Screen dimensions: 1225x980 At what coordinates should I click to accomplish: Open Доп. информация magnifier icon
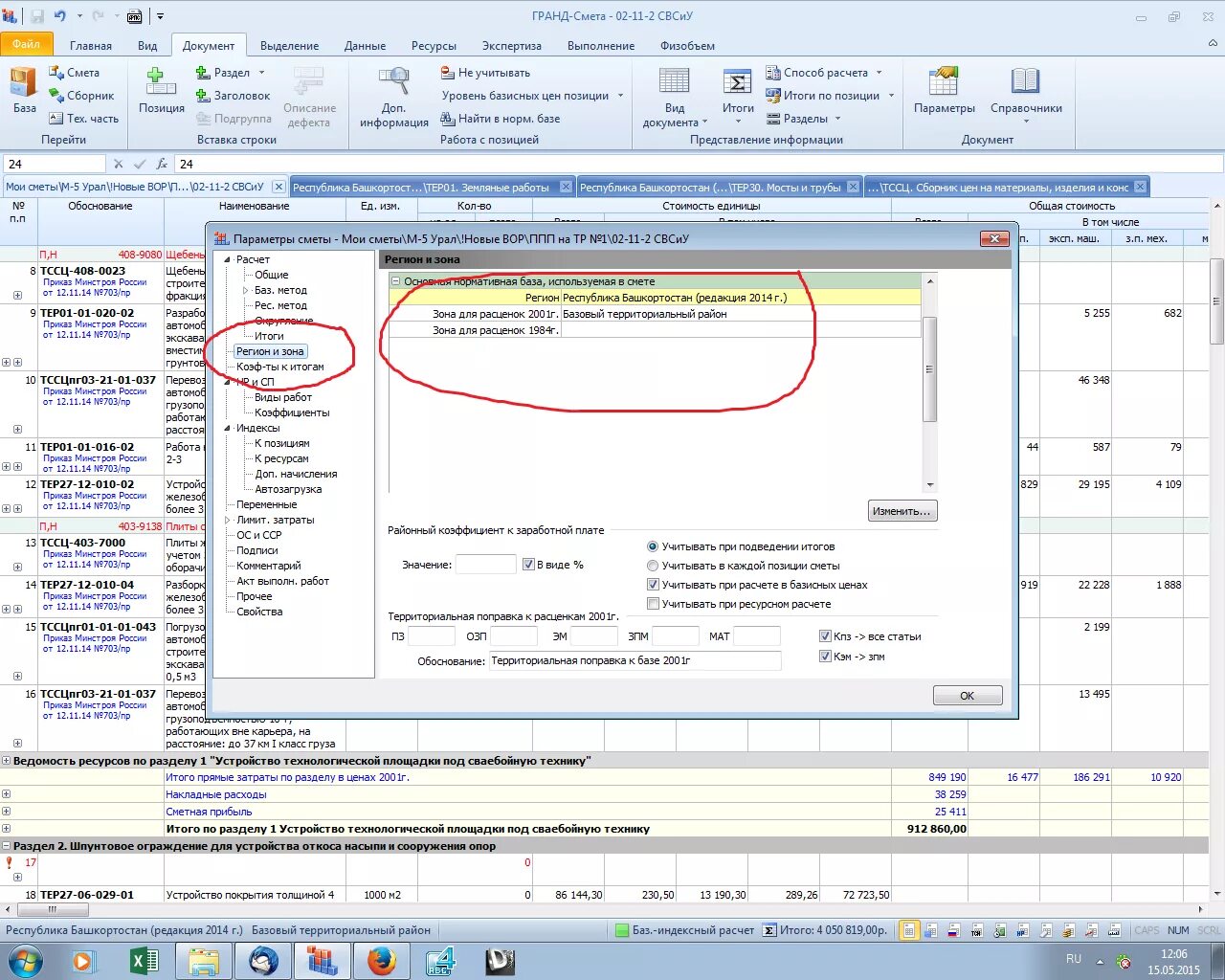393,81
